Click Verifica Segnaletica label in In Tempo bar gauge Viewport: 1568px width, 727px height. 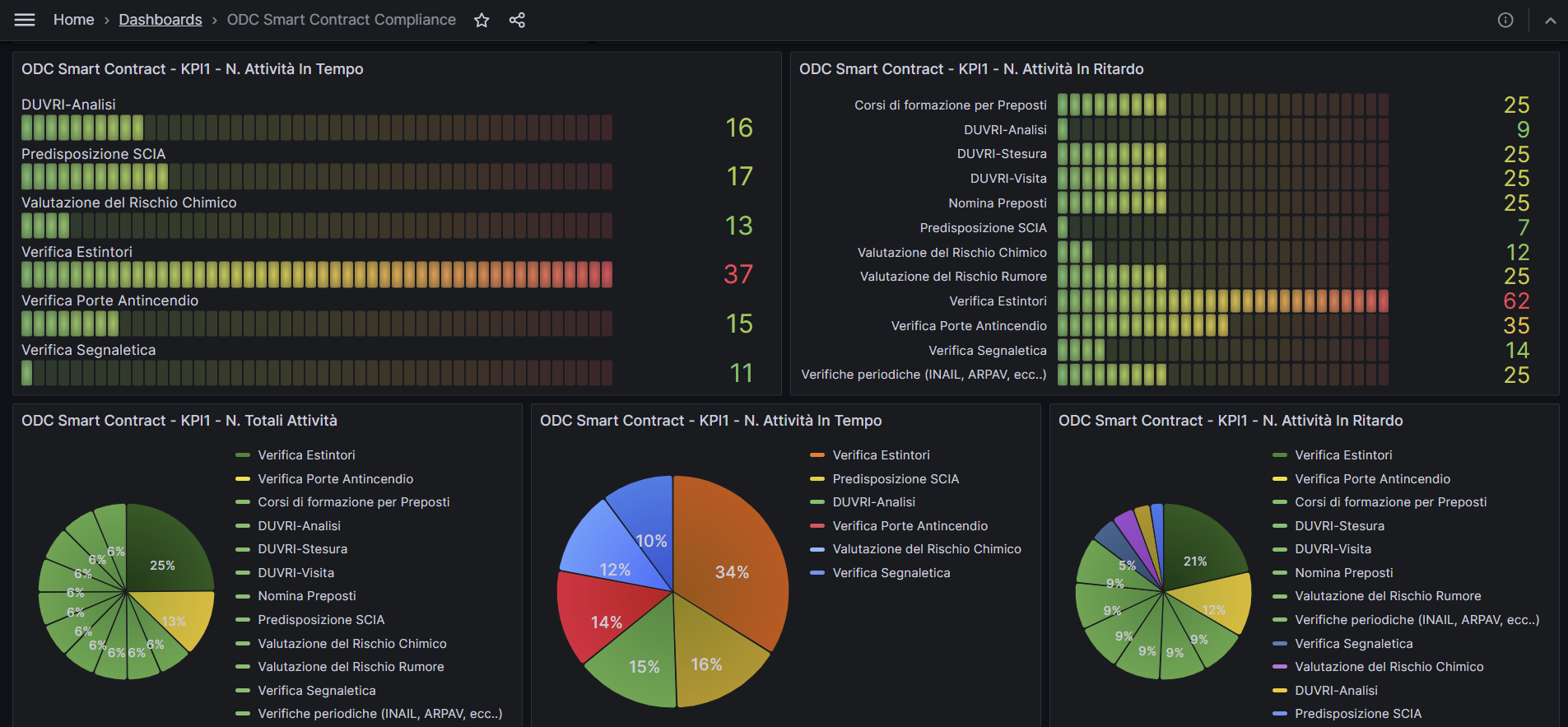point(89,350)
